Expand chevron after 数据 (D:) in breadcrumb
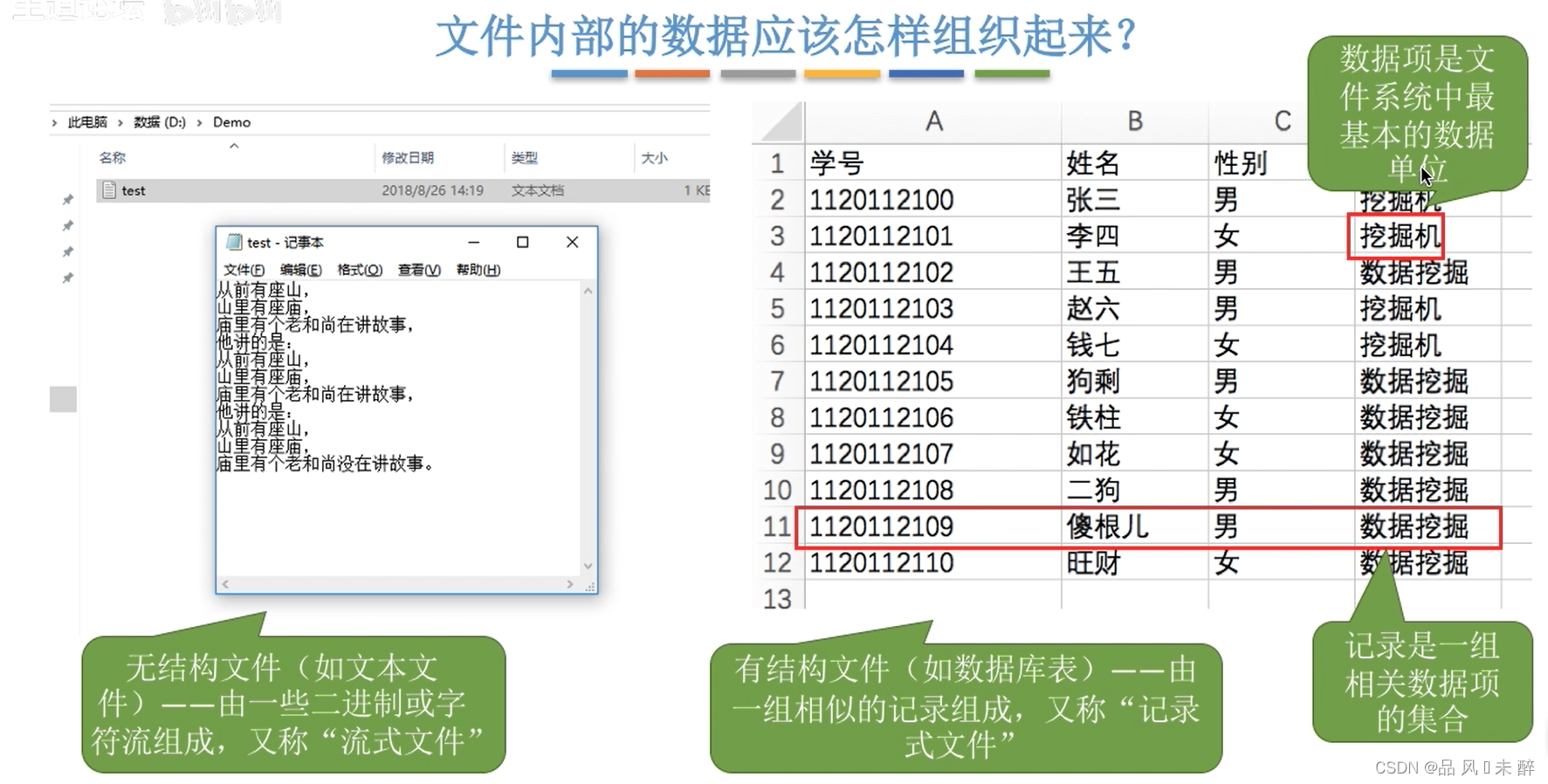The image size is (1548, 784). pyautogui.click(x=199, y=122)
